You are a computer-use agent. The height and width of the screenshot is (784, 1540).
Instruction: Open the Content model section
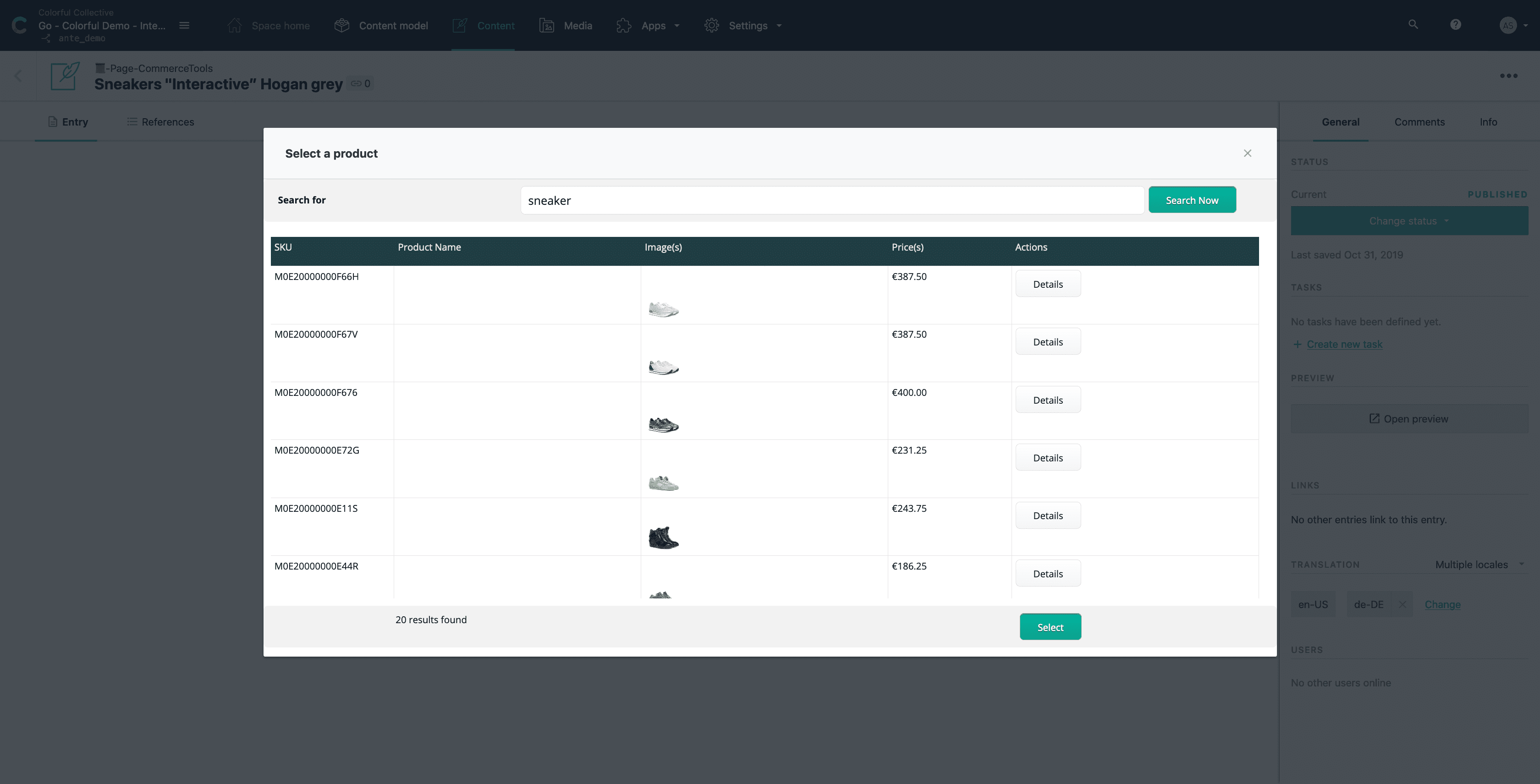(381, 26)
